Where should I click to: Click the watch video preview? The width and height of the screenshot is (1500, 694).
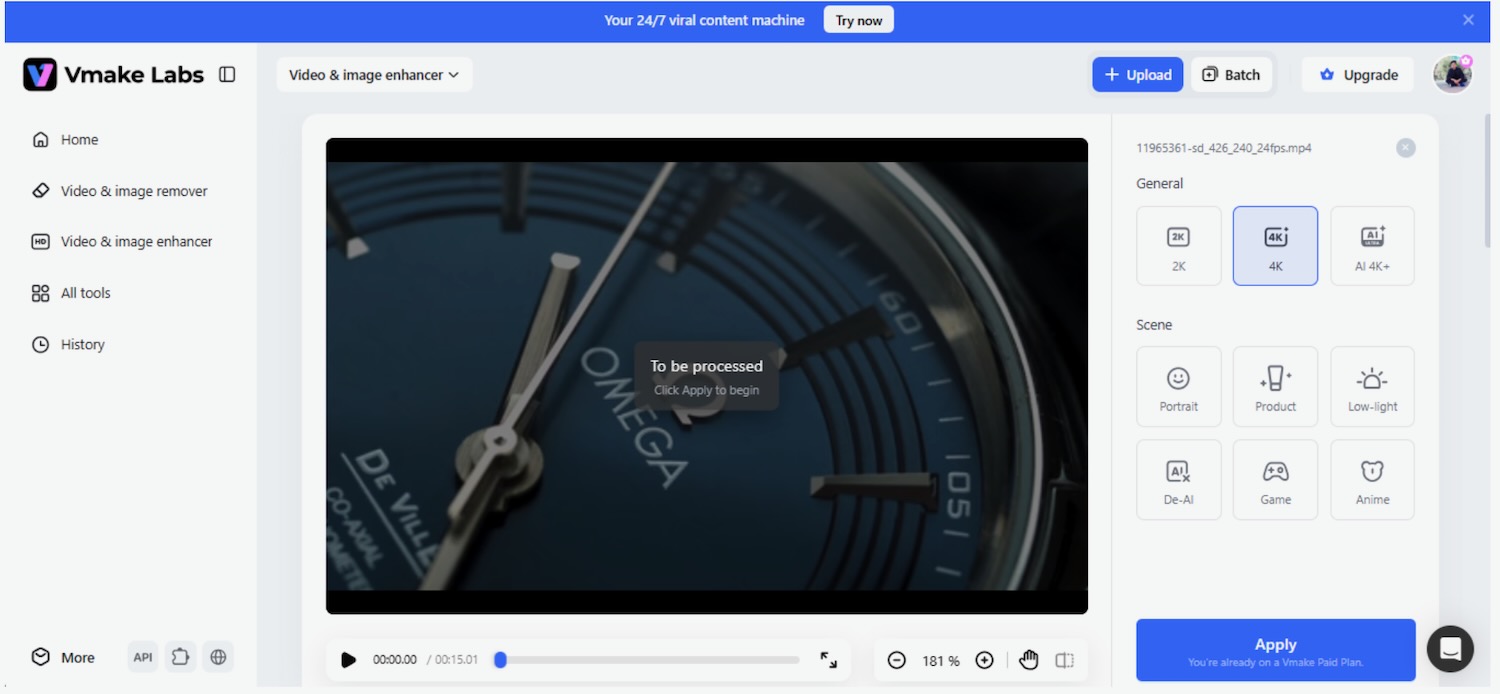click(x=707, y=376)
